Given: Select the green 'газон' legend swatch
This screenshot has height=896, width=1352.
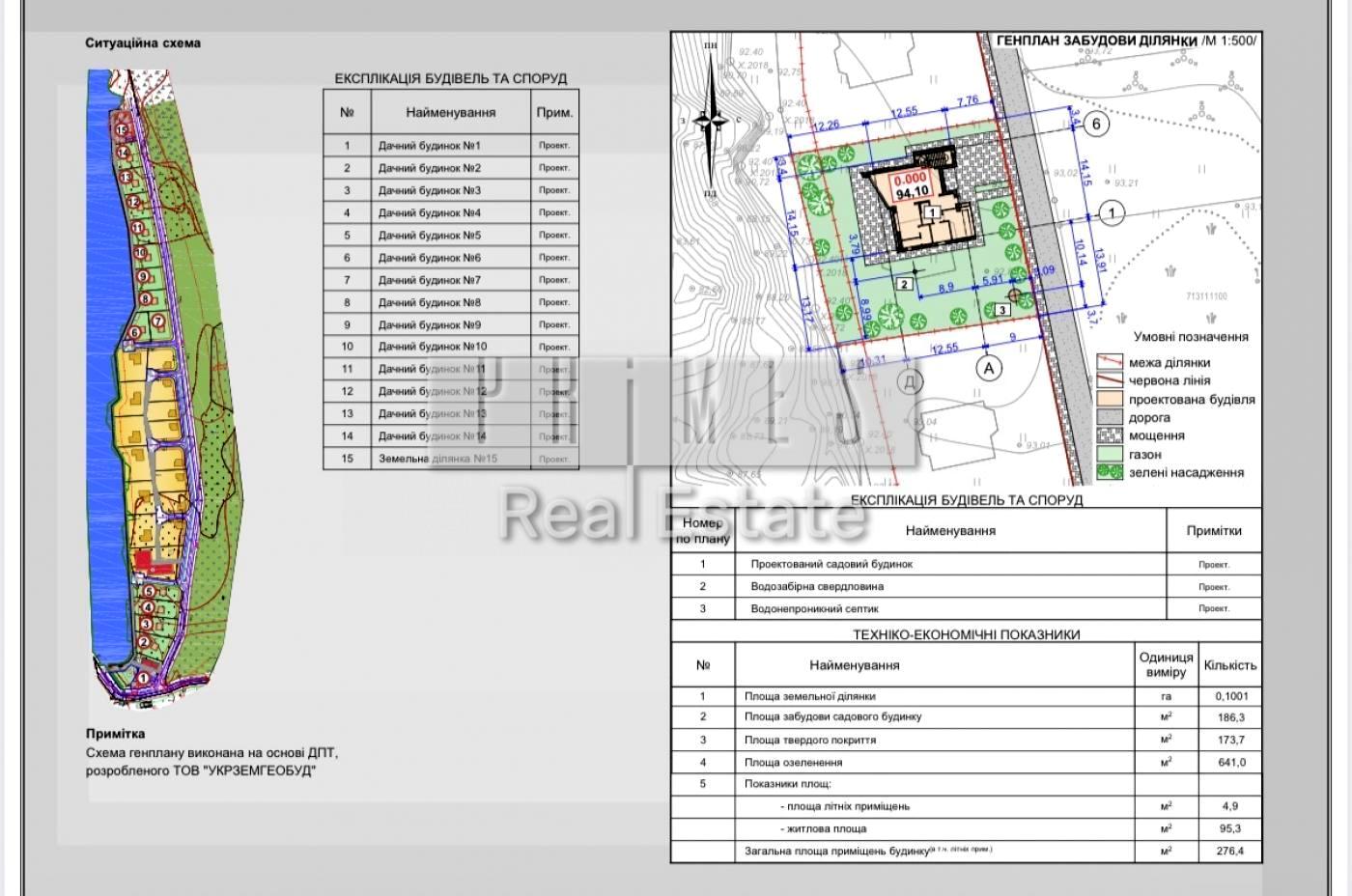Looking at the screenshot, I should pyautogui.click(x=1110, y=455).
